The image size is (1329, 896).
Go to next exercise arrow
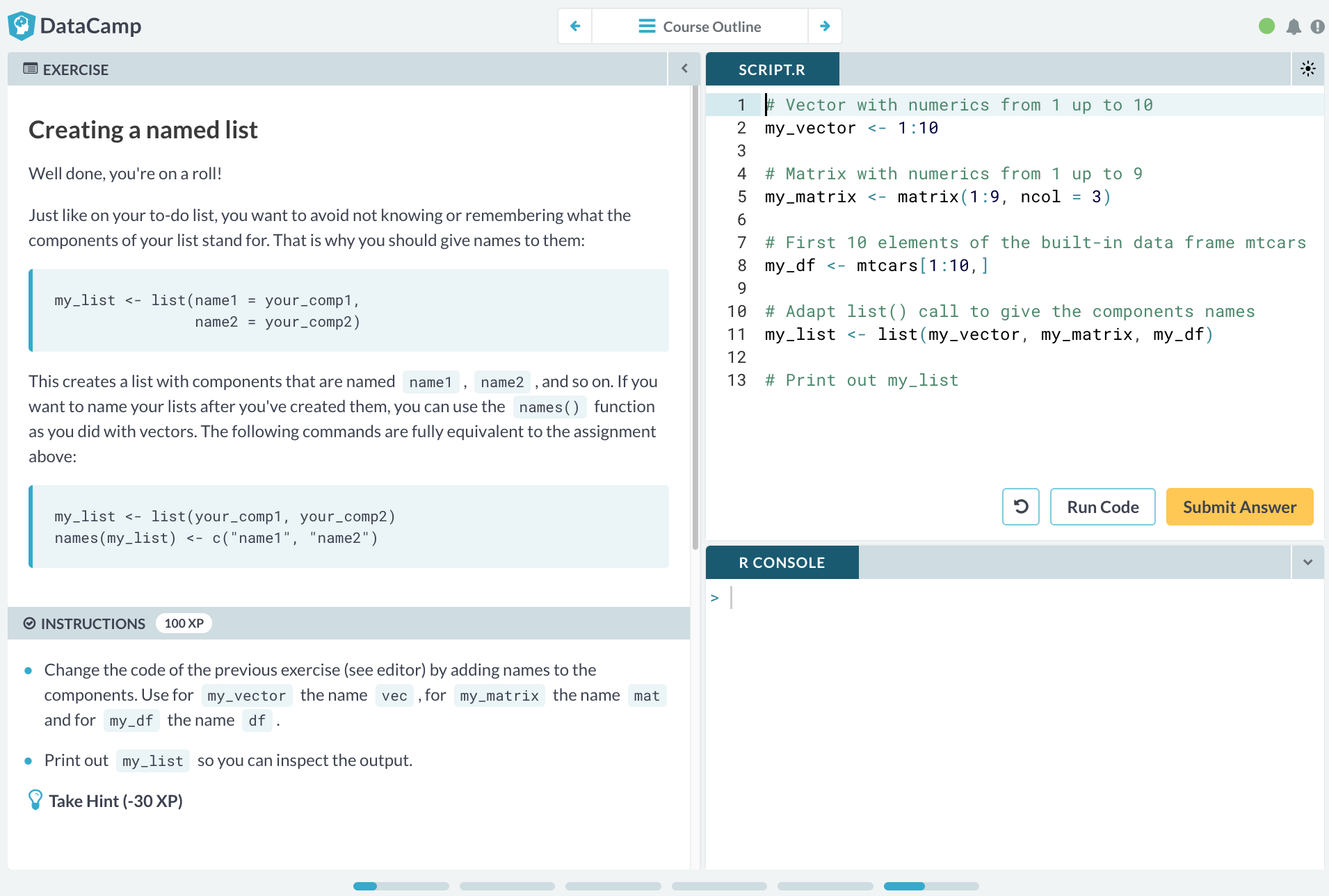click(825, 26)
